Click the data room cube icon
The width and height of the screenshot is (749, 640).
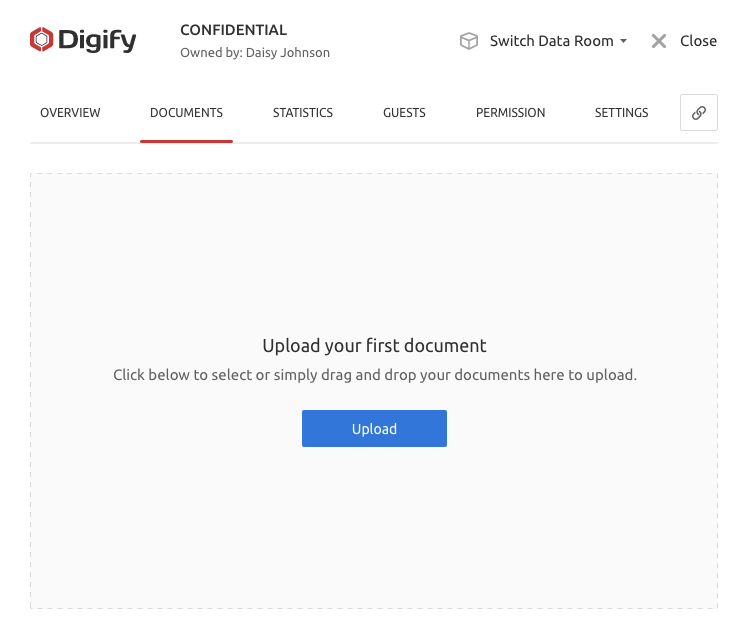pyautogui.click(x=468, y=41)
